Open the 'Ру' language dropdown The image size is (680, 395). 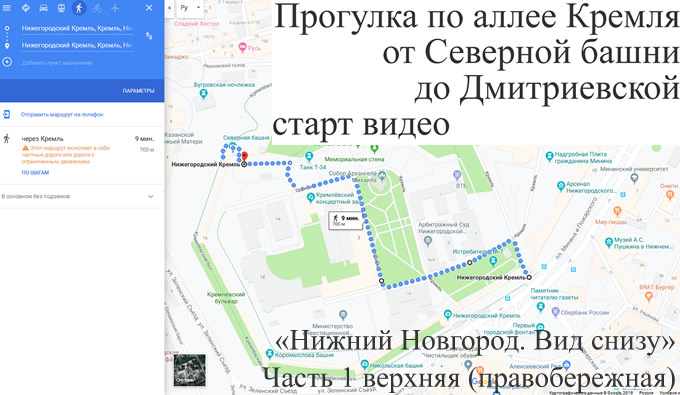point(190,8)
